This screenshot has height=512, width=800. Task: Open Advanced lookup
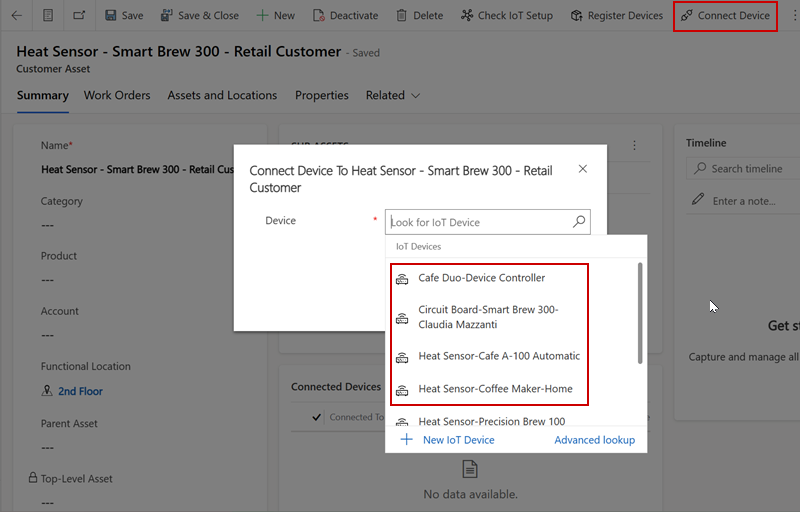click(x=594, y=440)
